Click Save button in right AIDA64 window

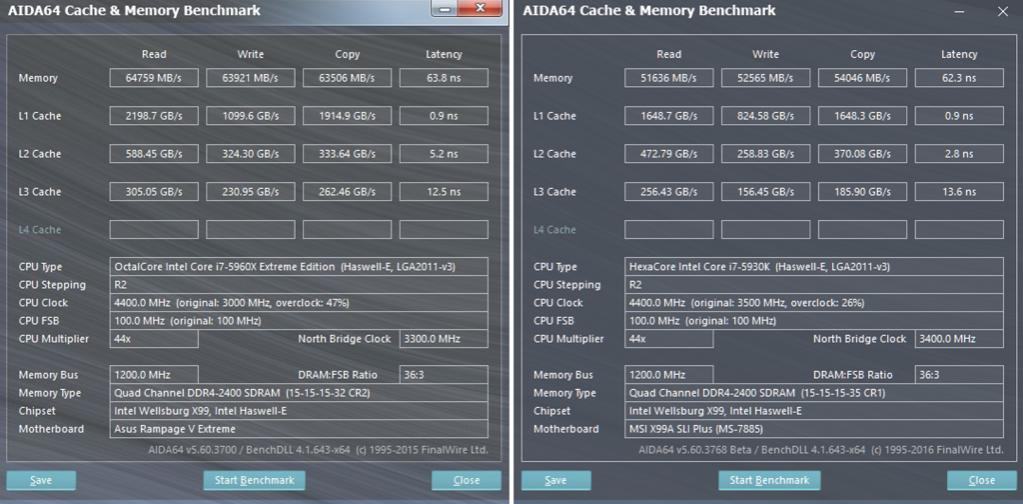[x=556, y=481]
